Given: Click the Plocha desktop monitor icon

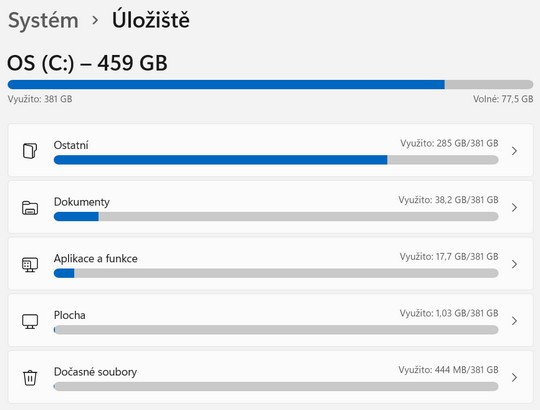Looking at the screenshot, I should point(30,321).
